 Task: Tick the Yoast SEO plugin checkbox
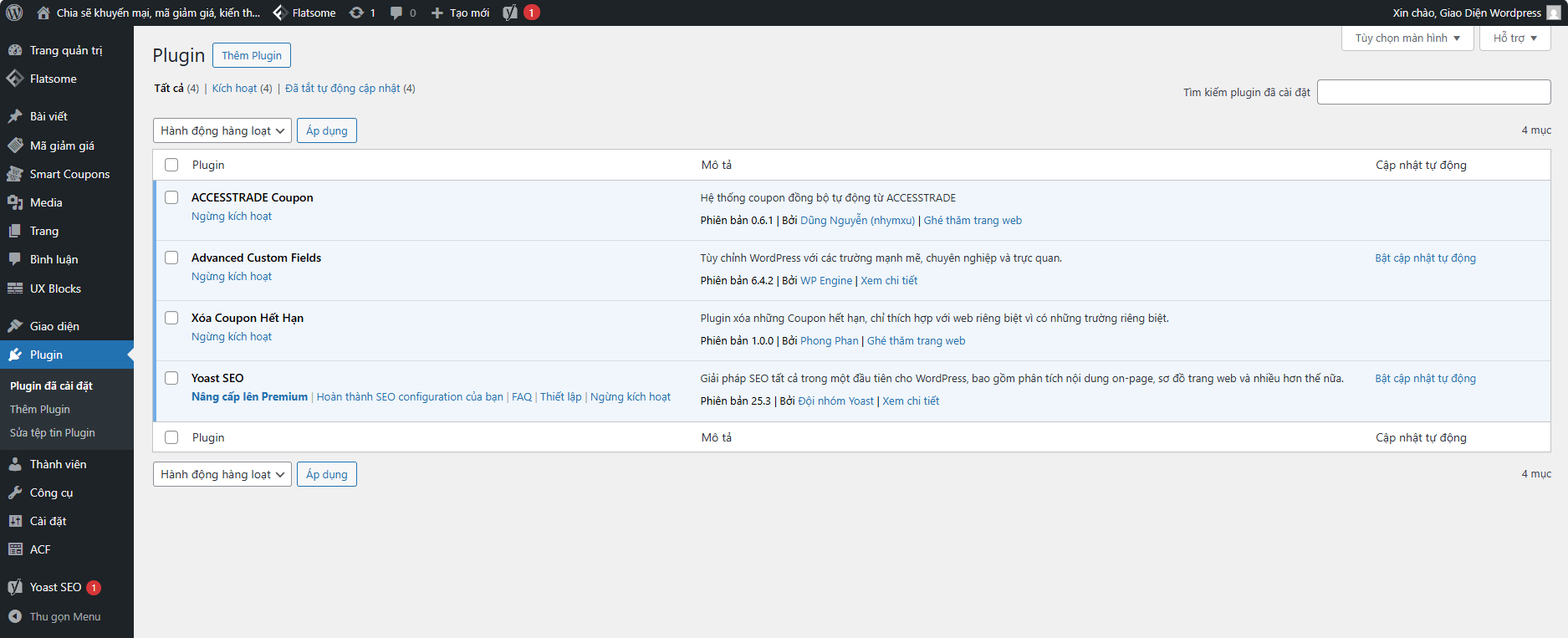point(171,378)
